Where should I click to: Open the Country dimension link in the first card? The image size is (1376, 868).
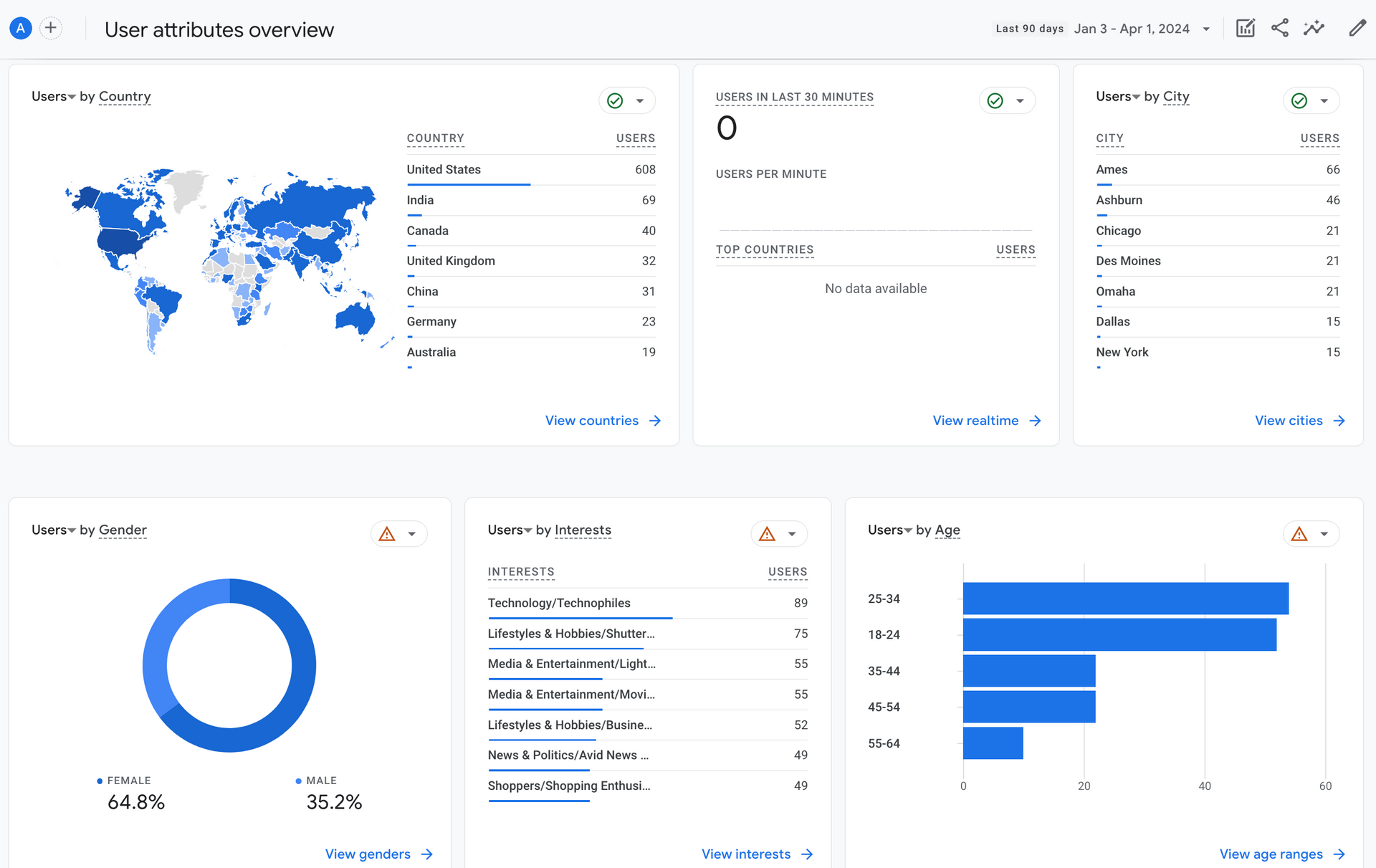click(x=124, y=96)
